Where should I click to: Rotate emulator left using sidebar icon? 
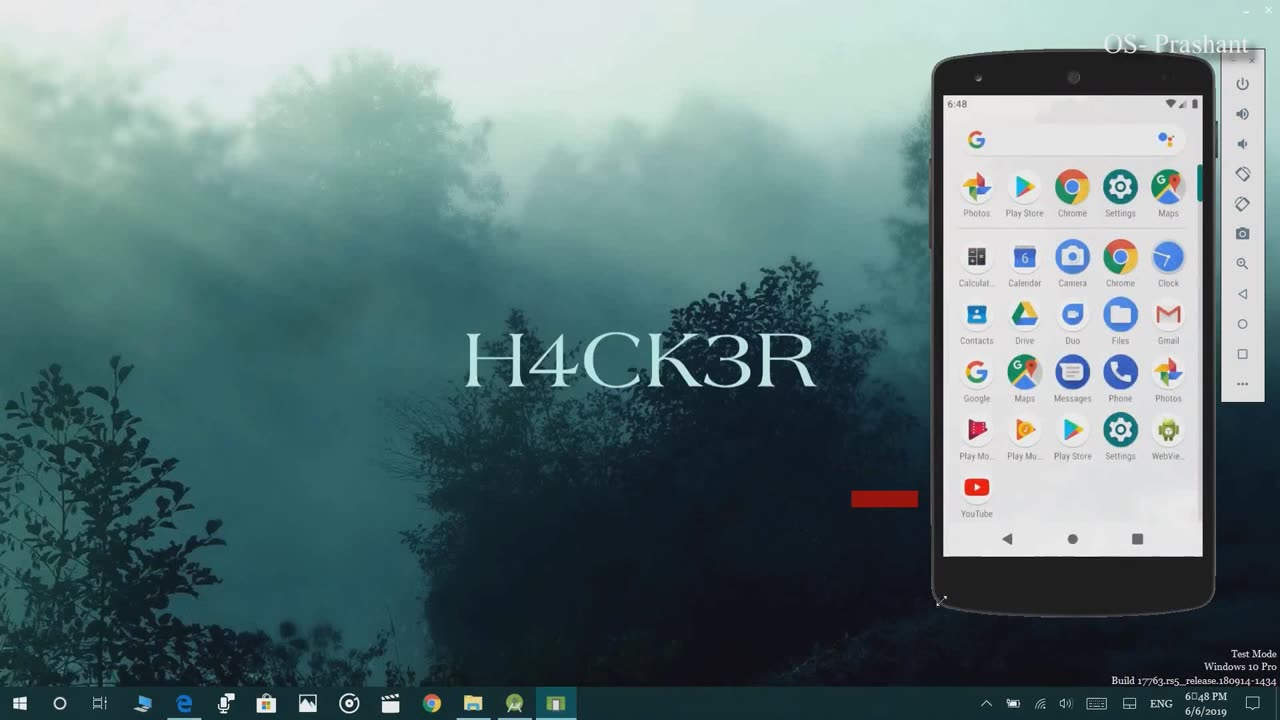point(1242,174)
